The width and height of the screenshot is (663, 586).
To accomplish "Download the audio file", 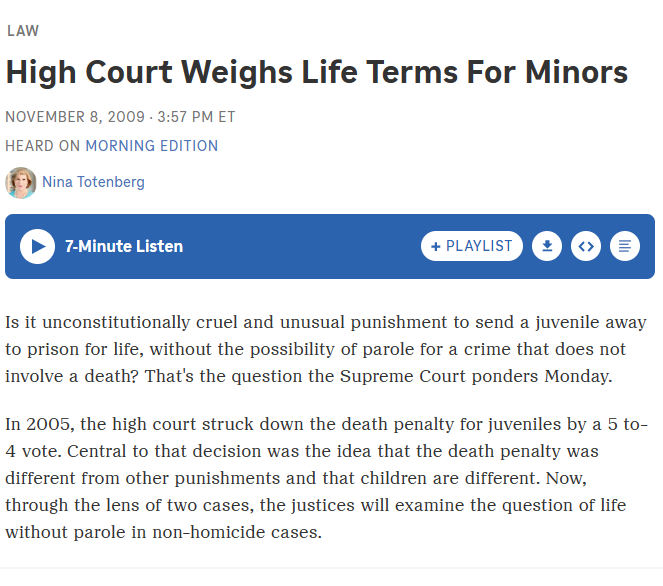I will 546,246.
